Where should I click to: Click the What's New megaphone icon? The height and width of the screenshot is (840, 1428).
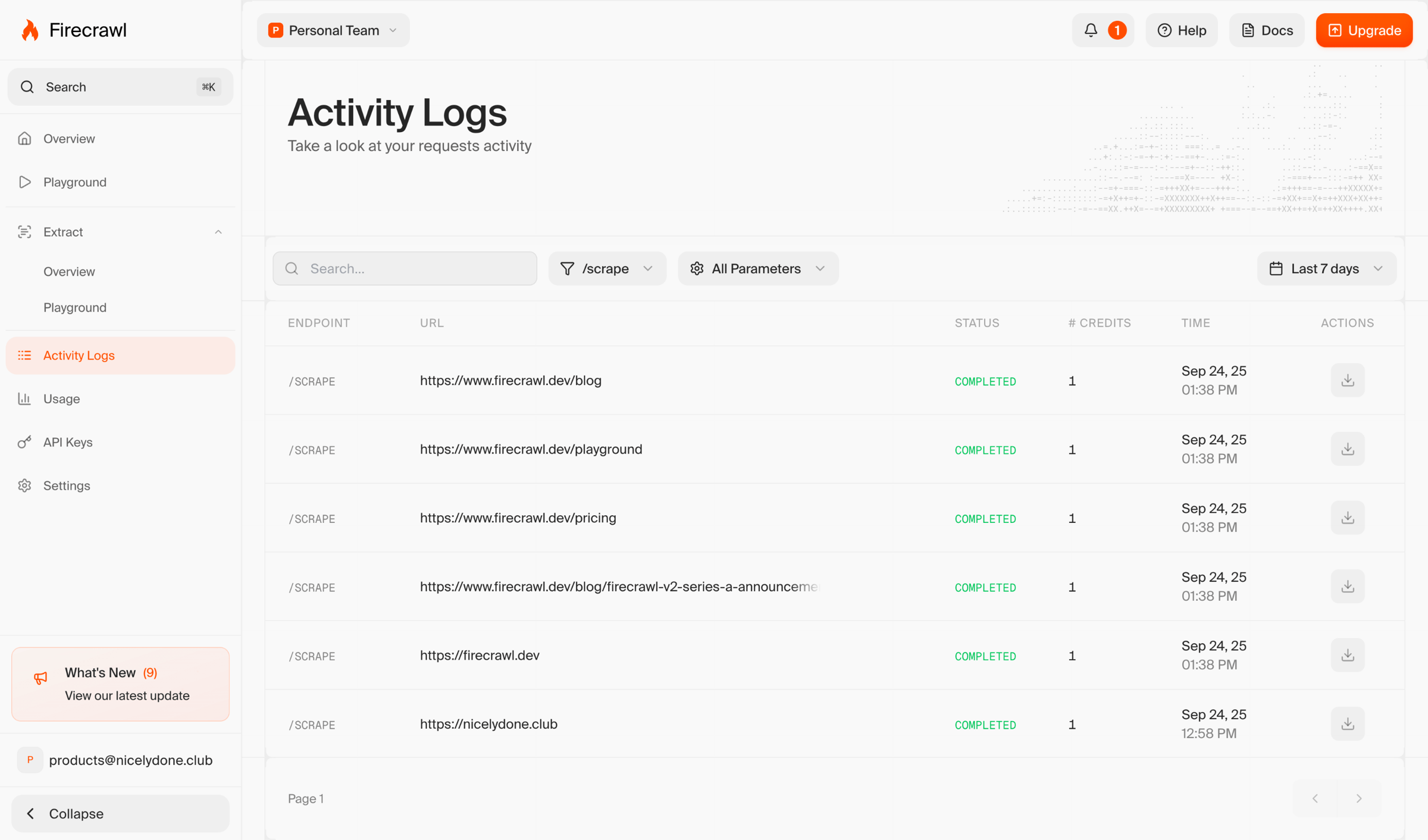tap(40, 678)
